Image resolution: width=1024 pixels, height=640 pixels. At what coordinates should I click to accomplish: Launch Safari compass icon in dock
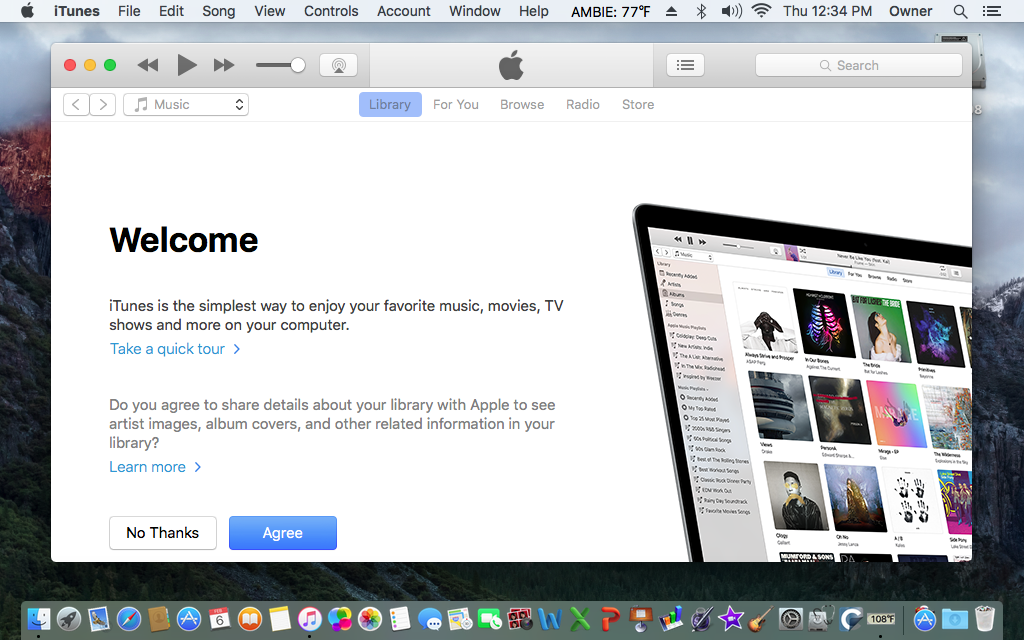[x=129, y=618]
